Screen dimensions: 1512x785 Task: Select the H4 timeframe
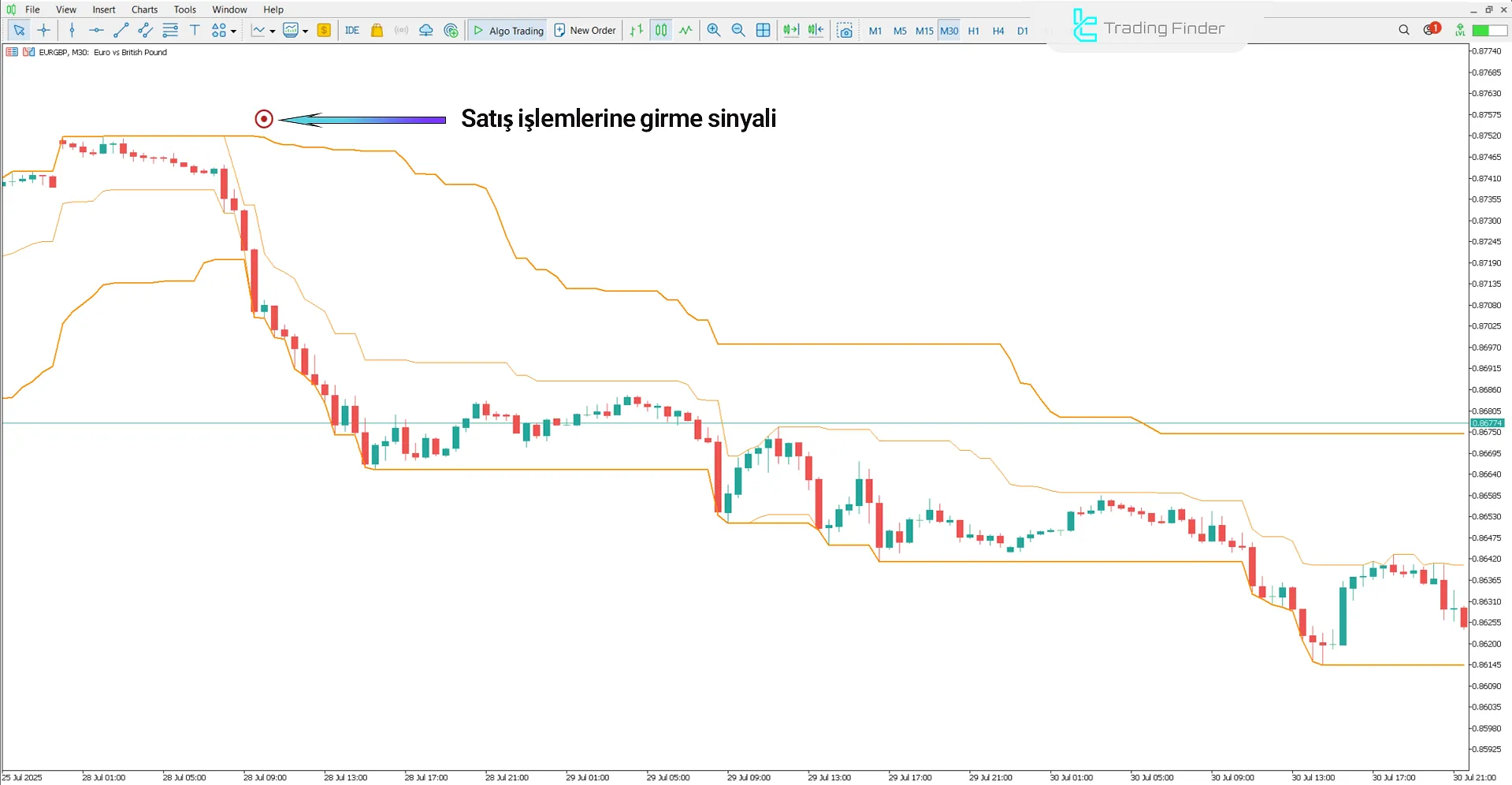click(x=998, y=31)
